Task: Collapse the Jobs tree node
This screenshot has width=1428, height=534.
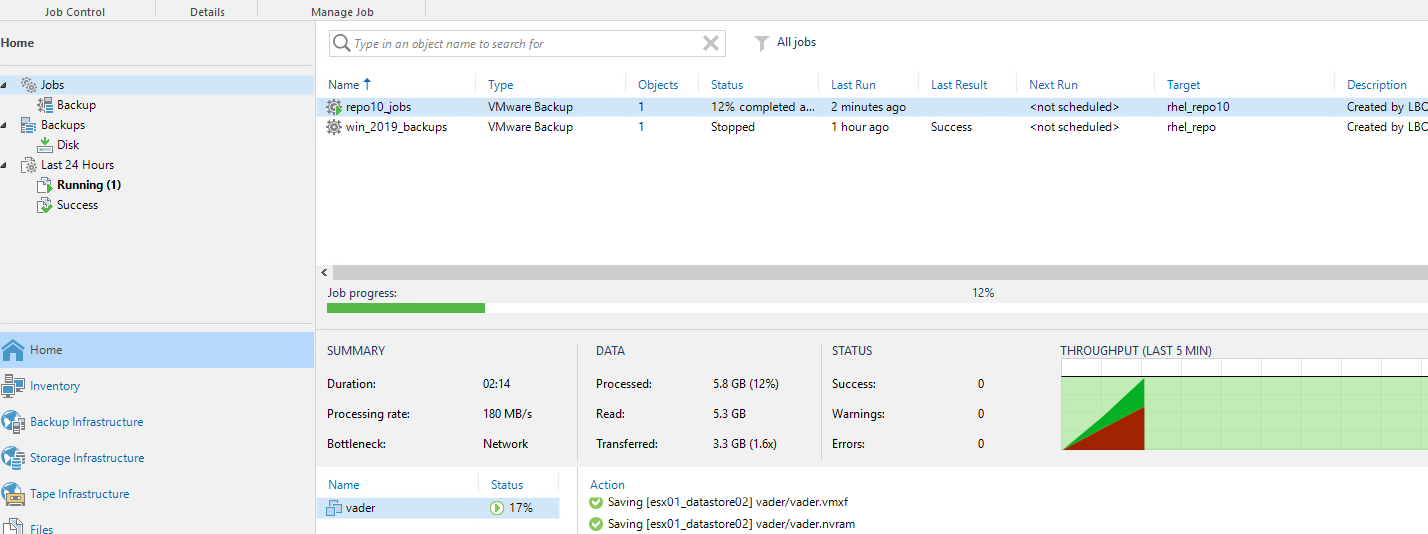Action: tap(6, 85)
